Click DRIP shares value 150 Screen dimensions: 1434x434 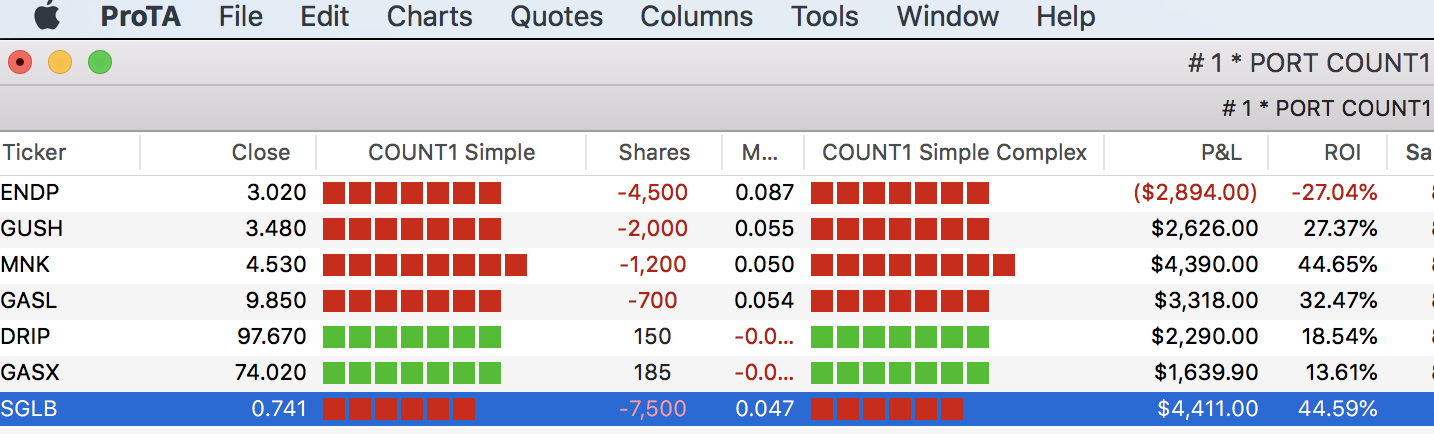tap(652, 336)
